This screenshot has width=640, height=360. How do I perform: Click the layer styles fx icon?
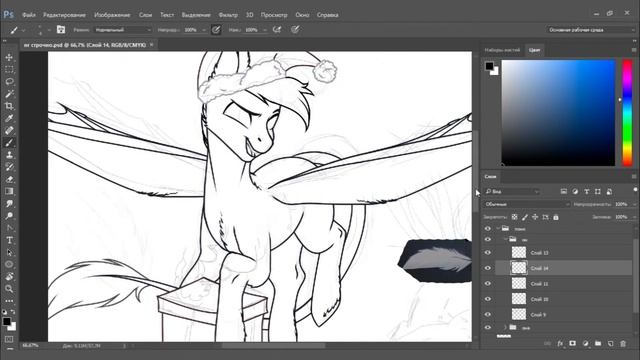[x=560, y=344]
